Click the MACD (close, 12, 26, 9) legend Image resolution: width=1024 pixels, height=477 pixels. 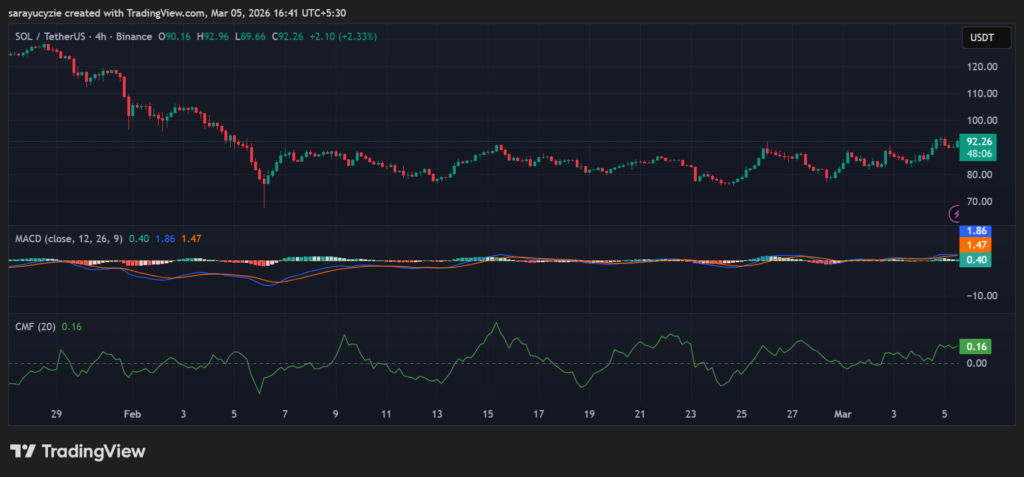tap(69, 239)
